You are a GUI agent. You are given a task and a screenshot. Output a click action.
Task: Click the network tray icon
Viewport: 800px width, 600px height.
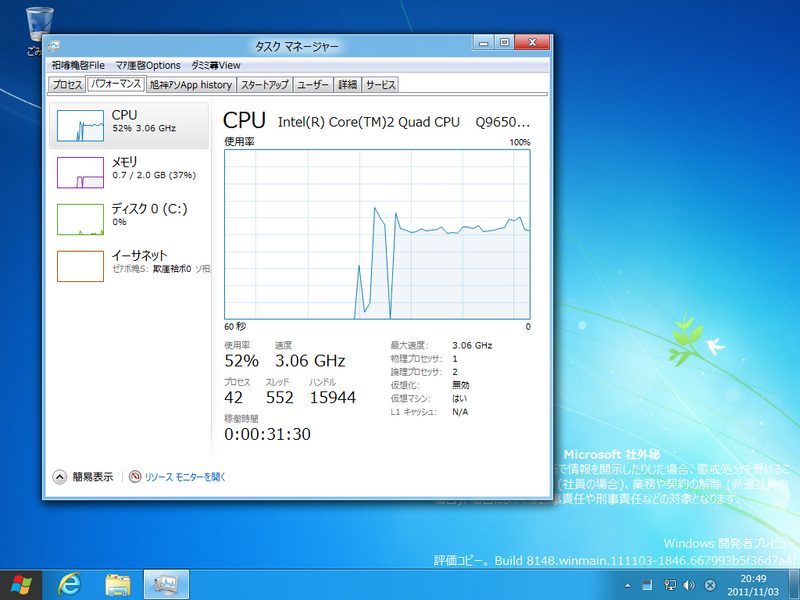pyautogui.click(x=669, y=585)
